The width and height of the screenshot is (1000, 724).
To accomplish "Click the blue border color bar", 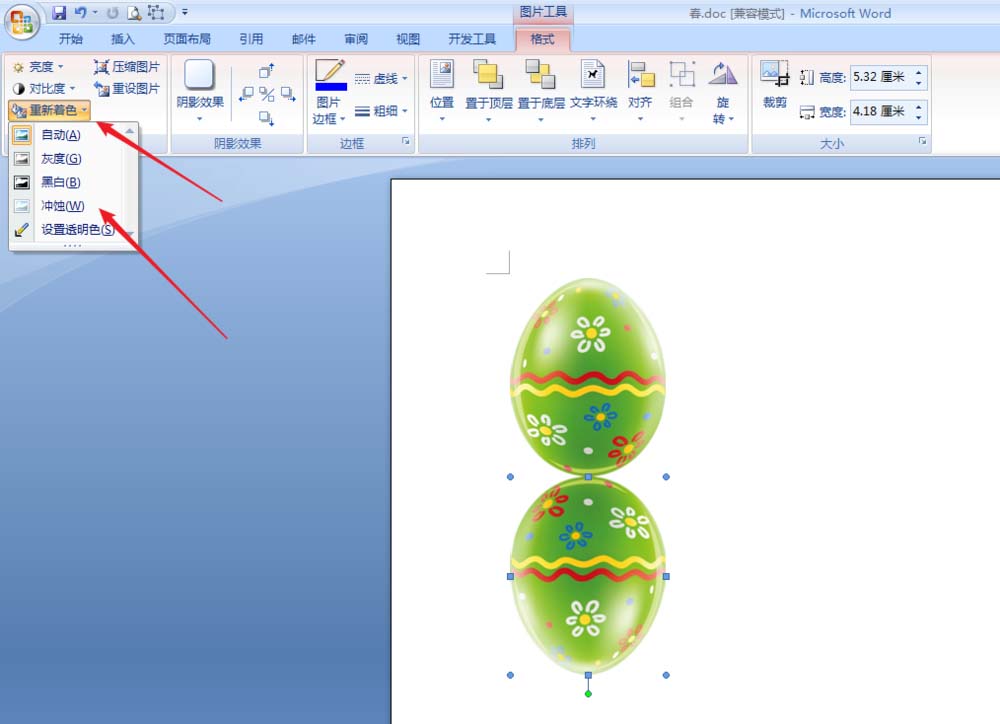I will (331, 87).
